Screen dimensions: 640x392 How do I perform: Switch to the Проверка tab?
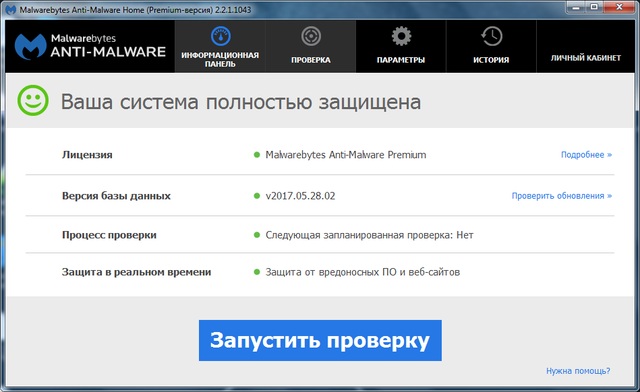[311, 47]
